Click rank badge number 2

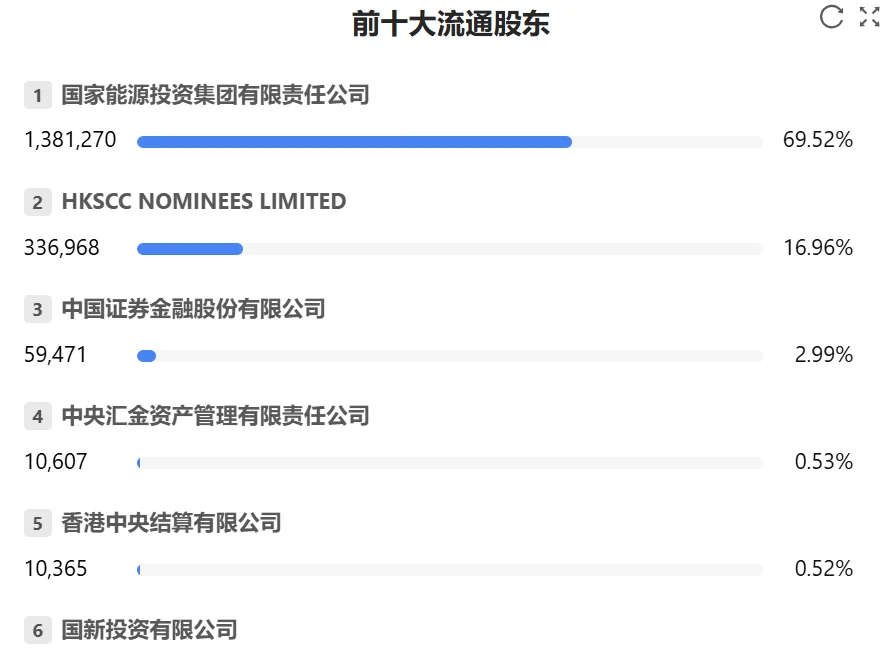tap(37, 203)
